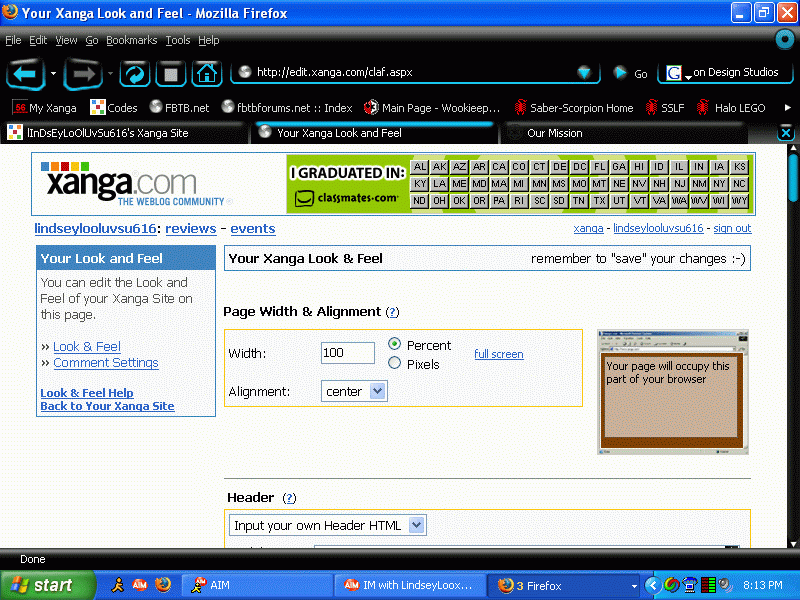
Task: Open the Header HTML type dropdown
Action: [x=328, y=525]
